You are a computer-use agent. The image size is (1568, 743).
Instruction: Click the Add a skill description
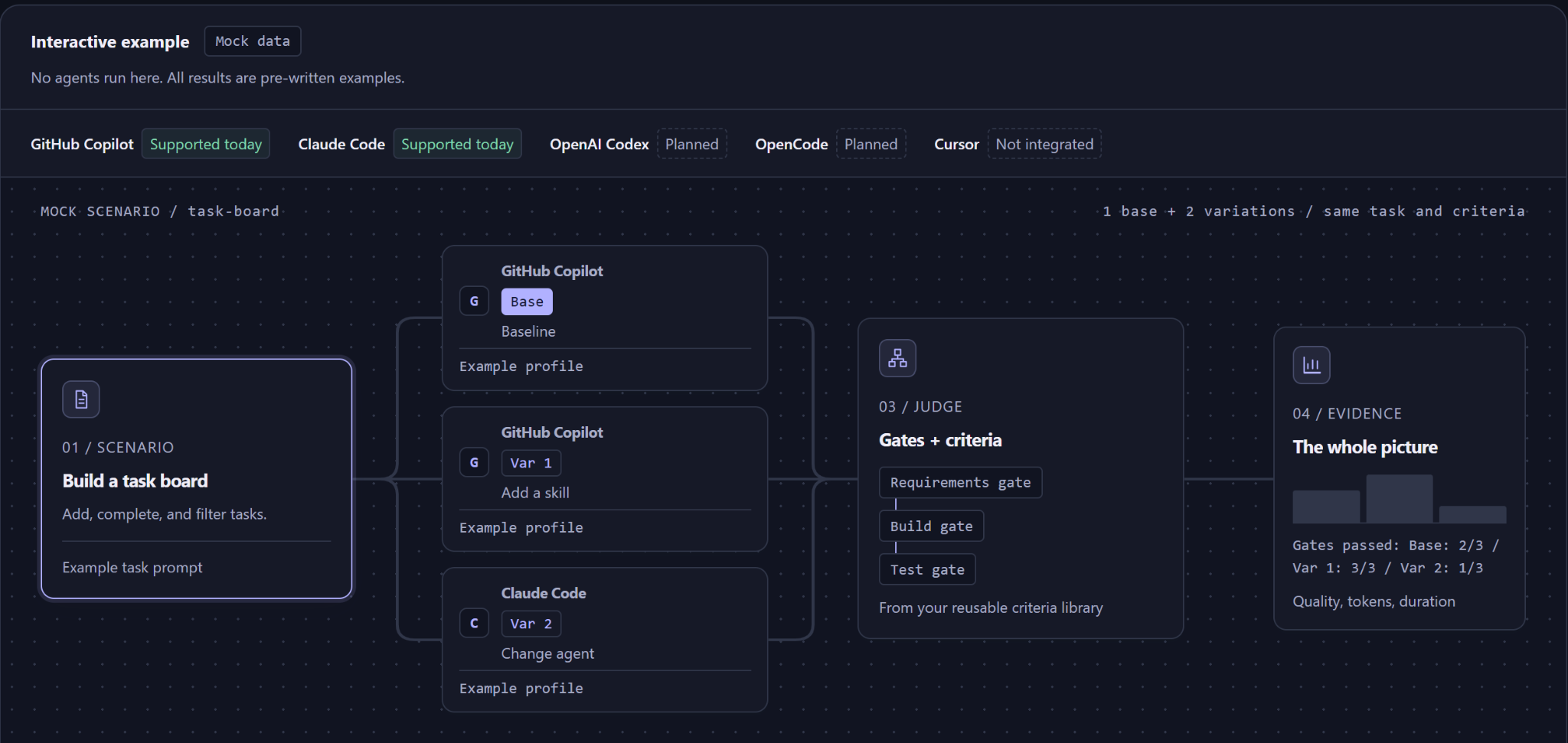pyautogui.click(x=535, y=493)
